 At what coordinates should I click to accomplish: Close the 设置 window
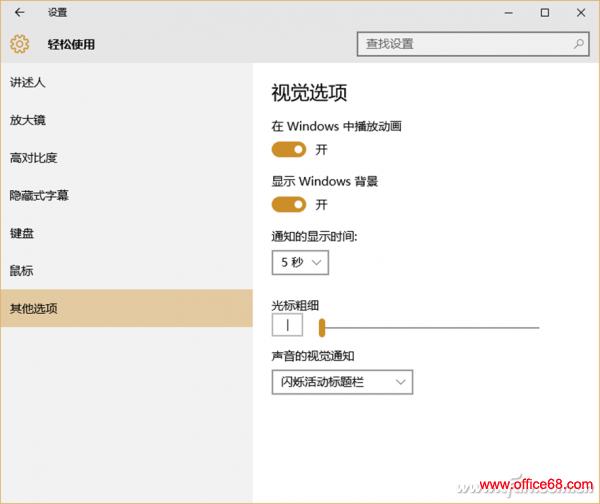pos(580,13)
